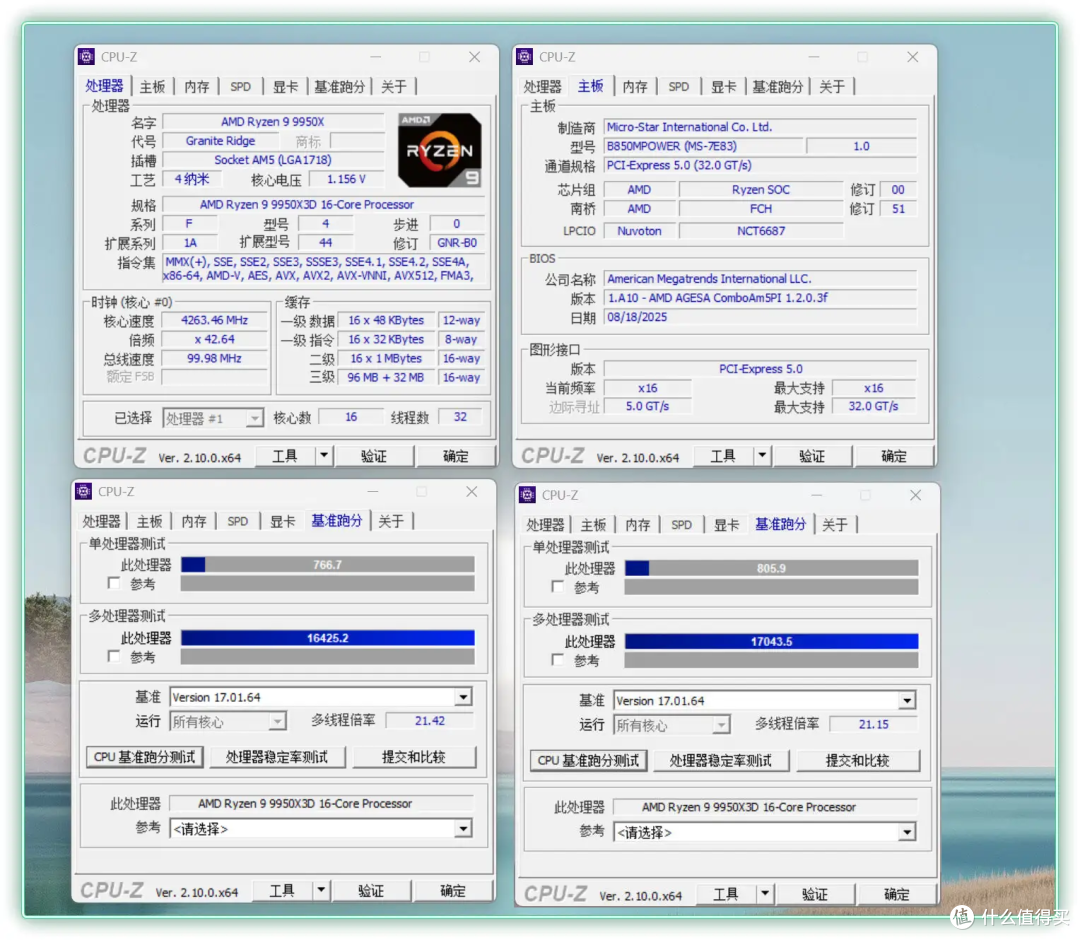Image resolution: width=1080 pixels, height=940 pixels.
Task: Open SPD tab in mainboard window
Action: 678,87
